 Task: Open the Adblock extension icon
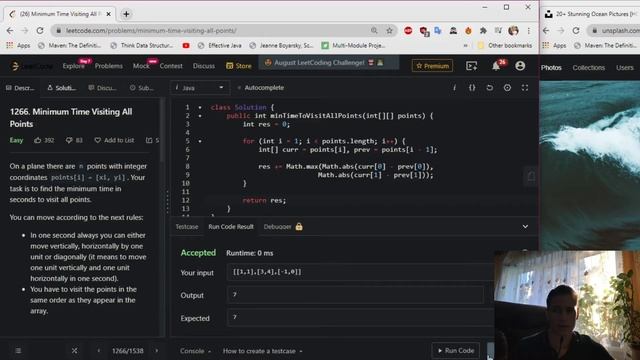click(408, 31)
